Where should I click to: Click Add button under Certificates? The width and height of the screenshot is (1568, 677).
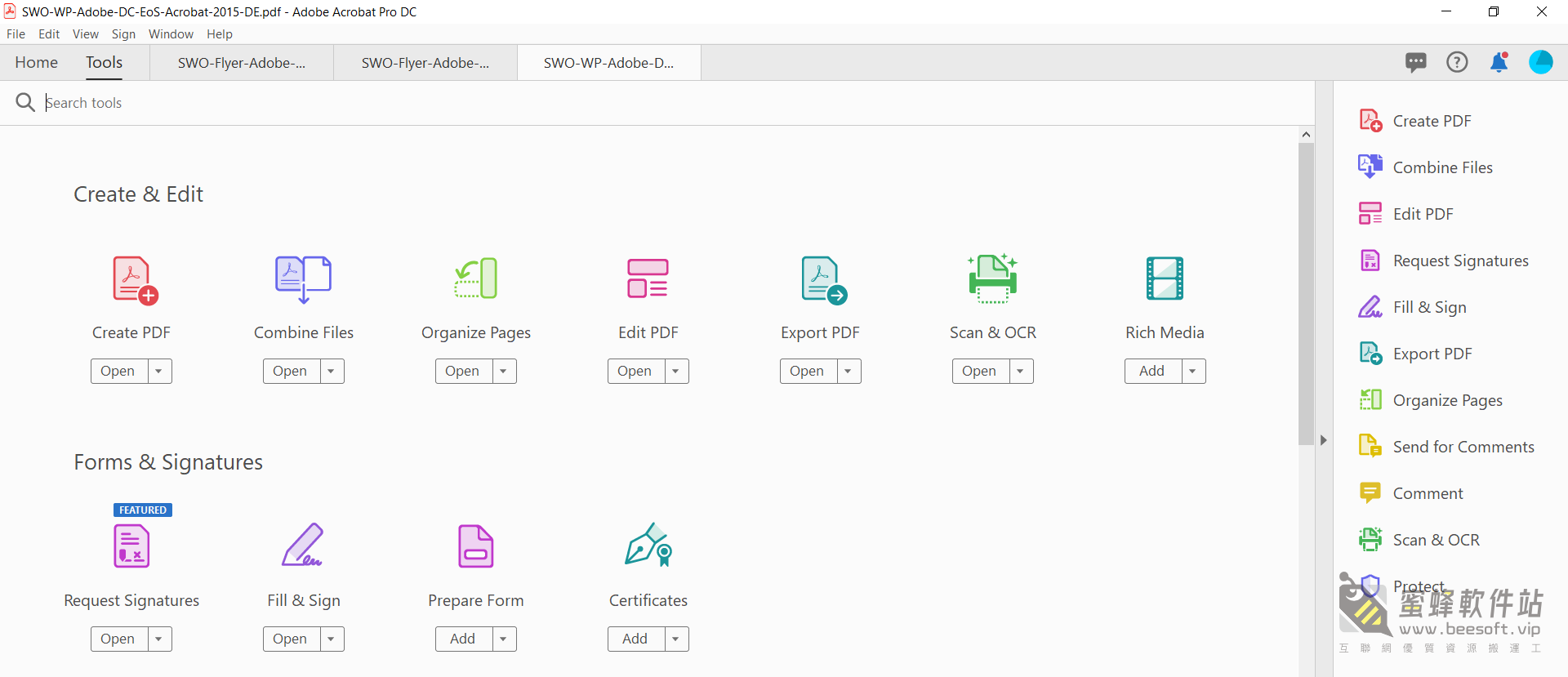(x=636, y=639)
